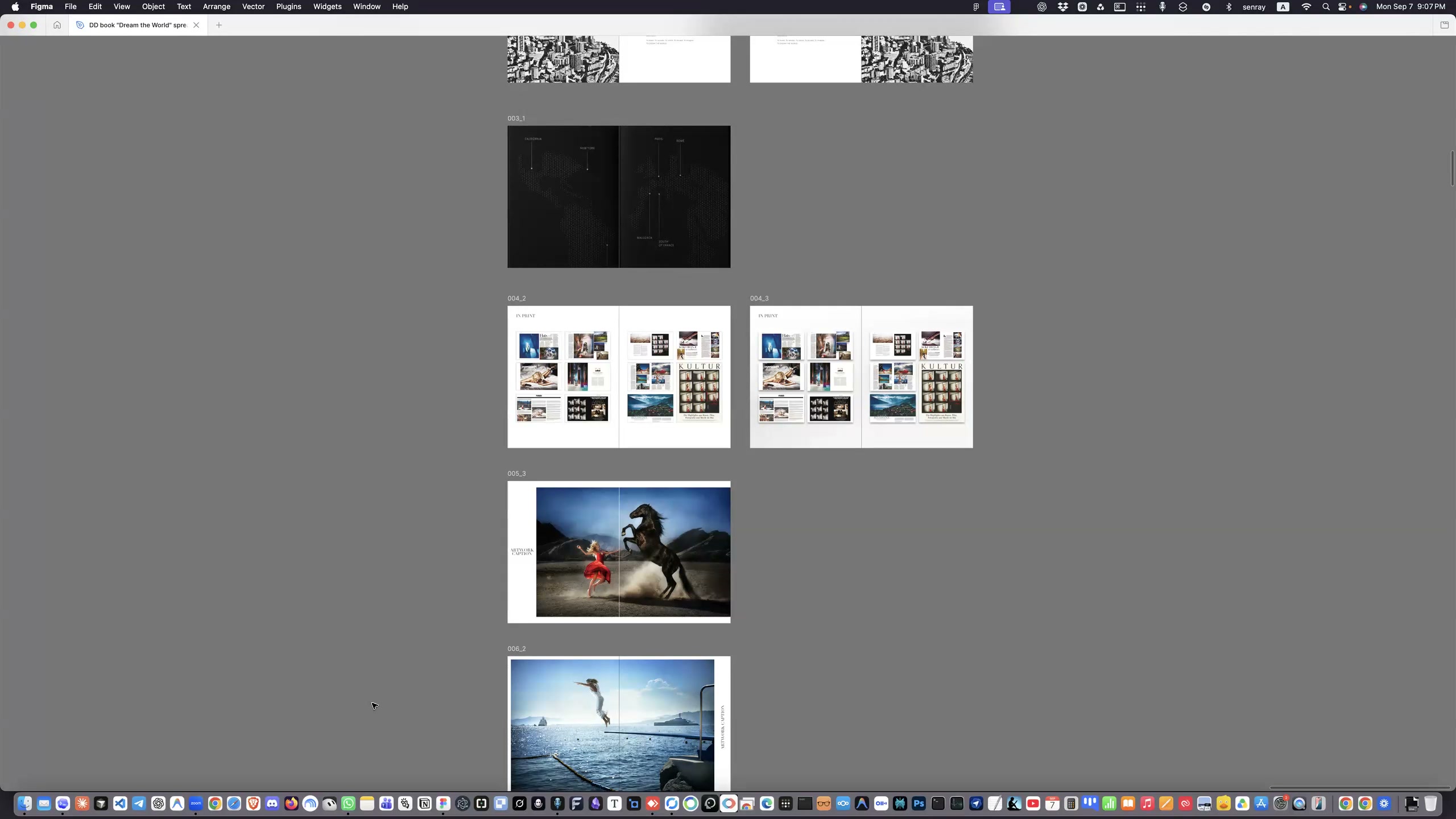Open Discord from the Dock
The image size is (1456, 819).
click(272, 803)
